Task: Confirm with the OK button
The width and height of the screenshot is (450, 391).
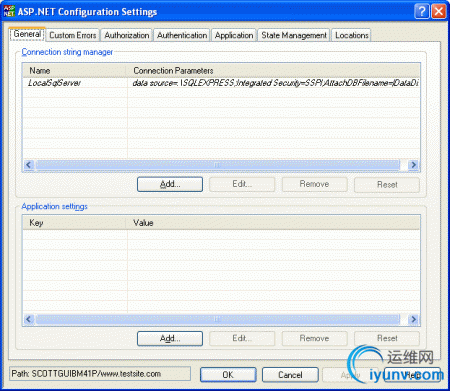Action: tap(228, 375)
